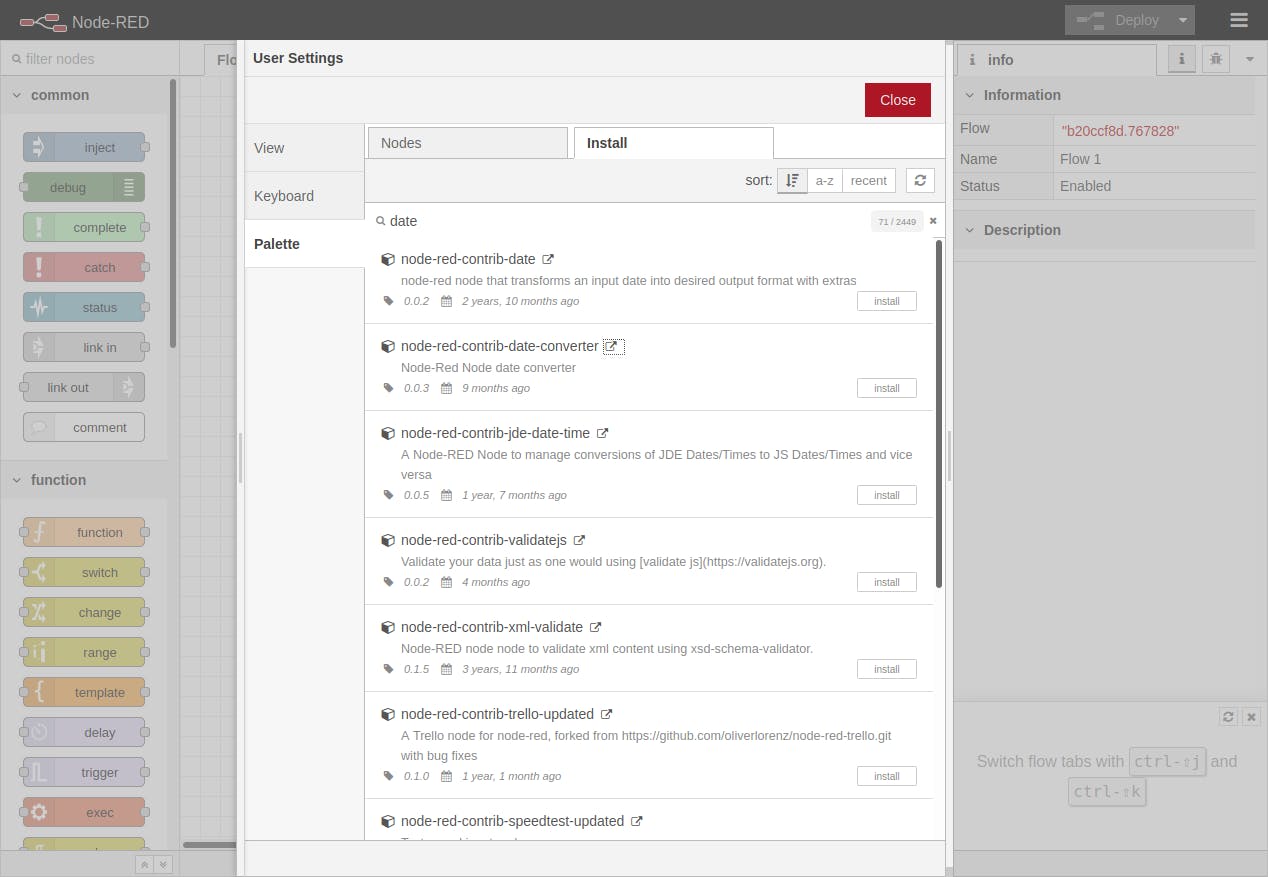This screenshot has width=1268, height=877.
Task: Switch to the Nodes tab
Action: [467, 143]
